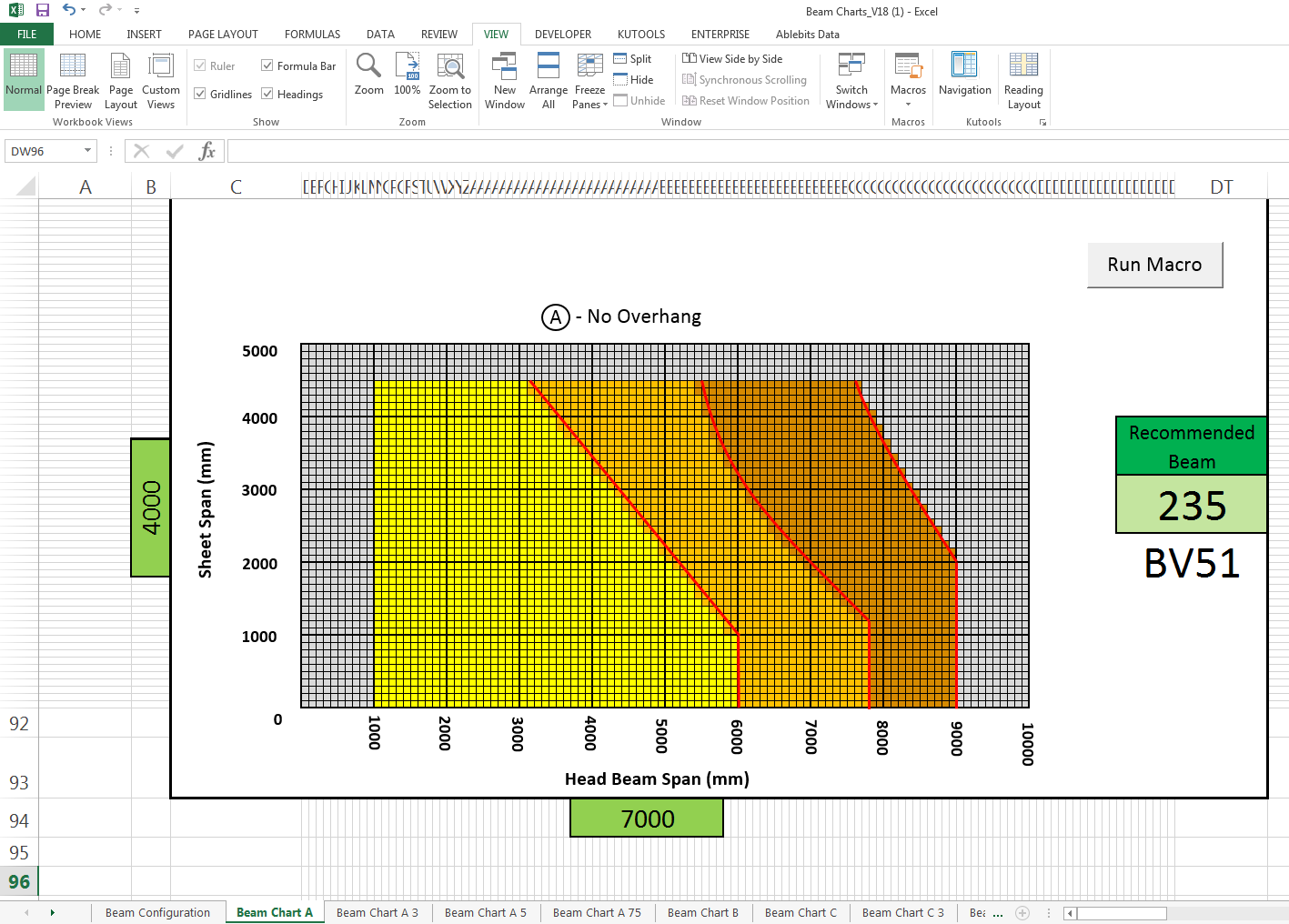Open the FORMULAS ribbon tab
The height and width of the screenshot is (924, 1289).
[312, 35]
